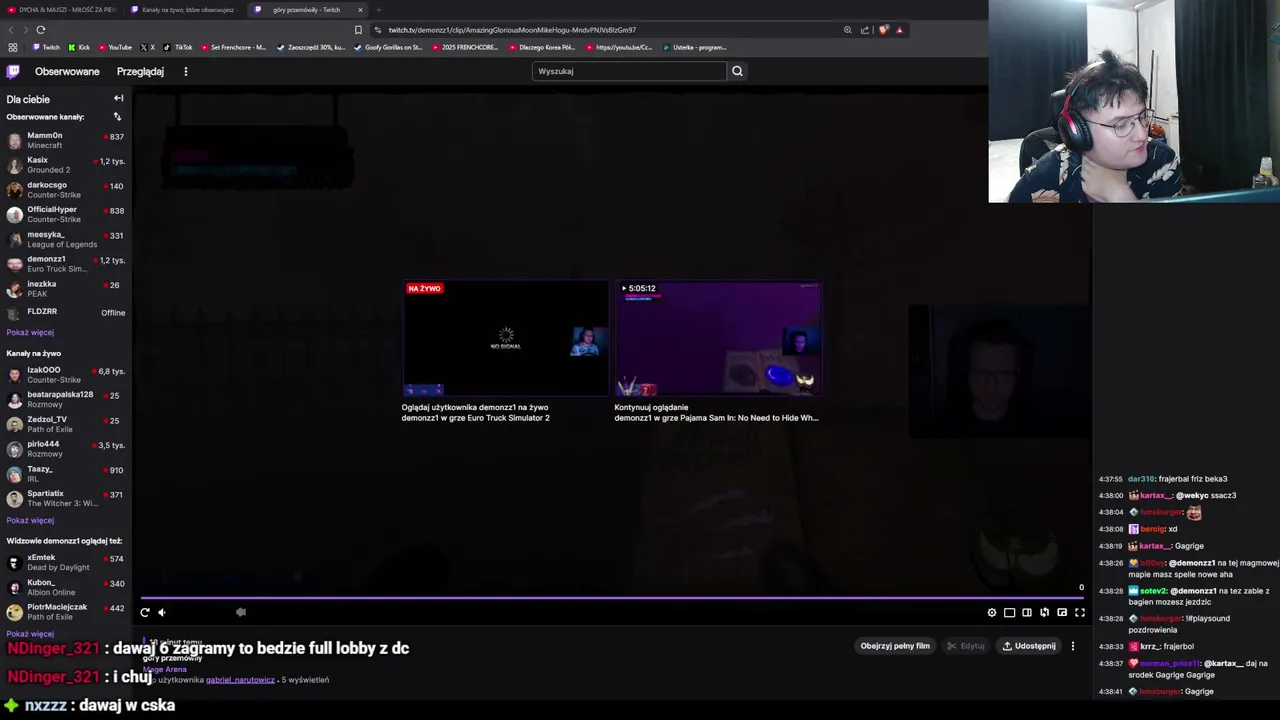Viewport: 1280px width, 720px height.
Task: Open the clip's more options menu
Action: tap(1073, 646)
